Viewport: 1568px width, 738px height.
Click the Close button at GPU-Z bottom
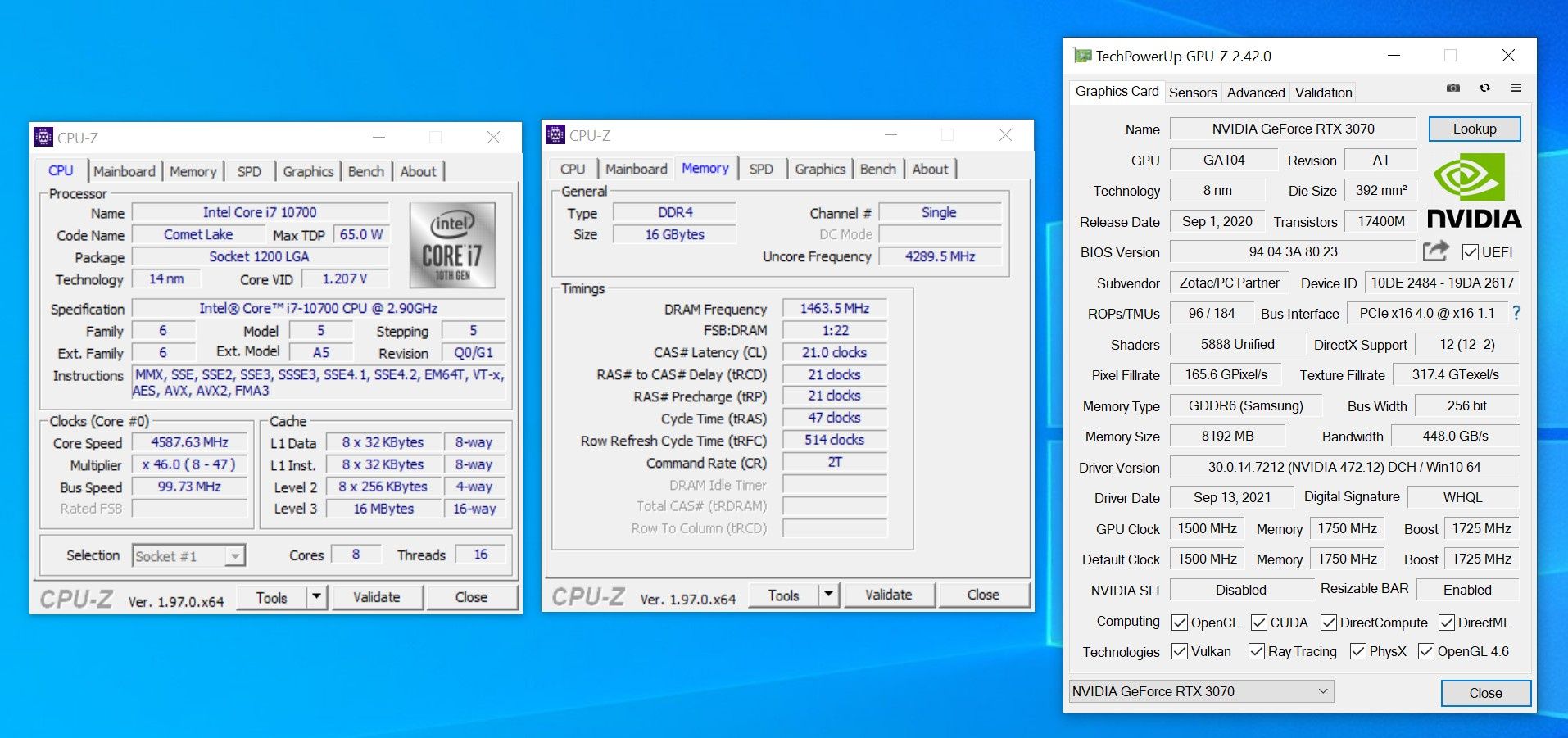tap(1485, 693)
